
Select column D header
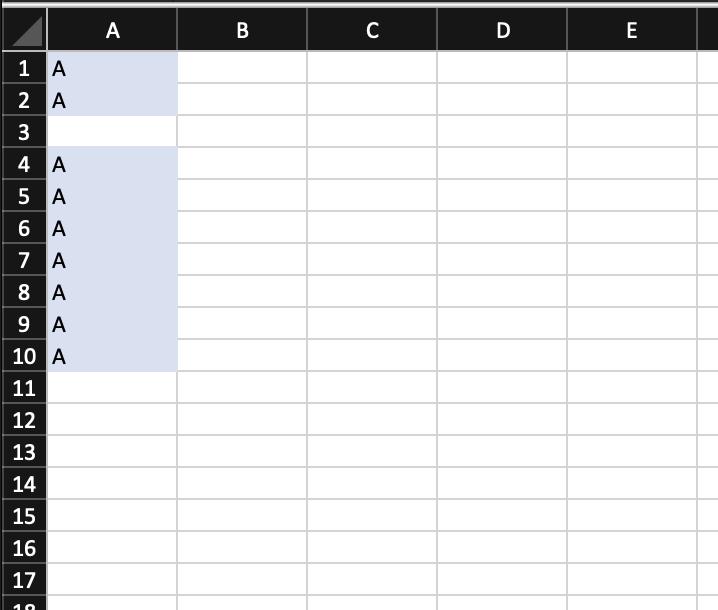[x=502, y=29]
